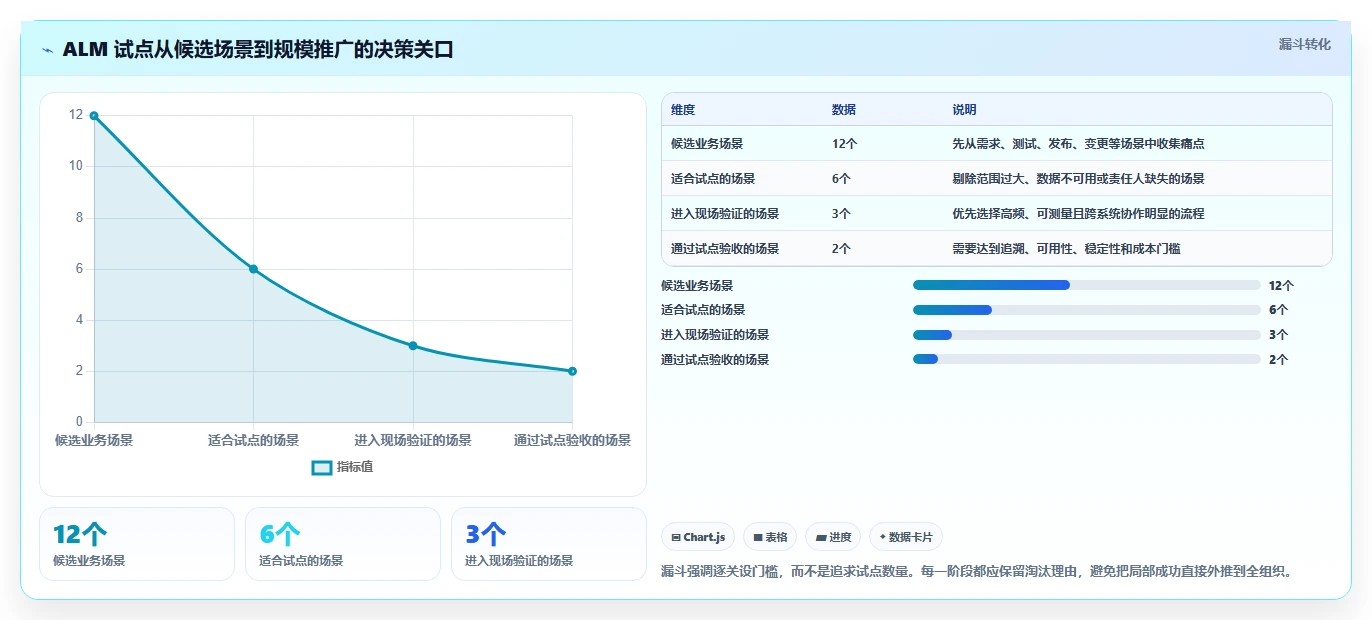Viewport: 1372px width, 620px height.
Task: Toggle the 指标值 legend swatch in the chart
Action: [321, 467]
